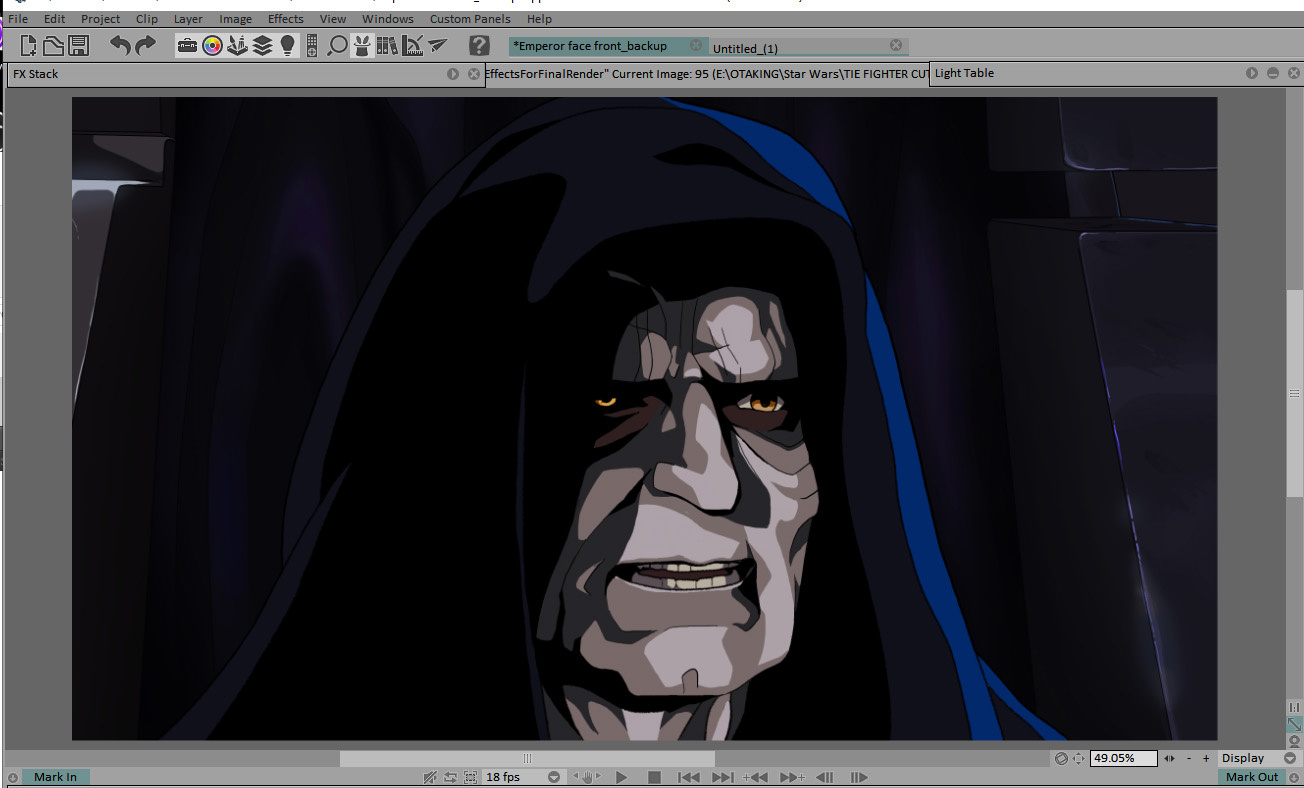This screenshot has height=788, width=1304.
Task: Click the paper plane toolbar icon
Action: point(437,45)
